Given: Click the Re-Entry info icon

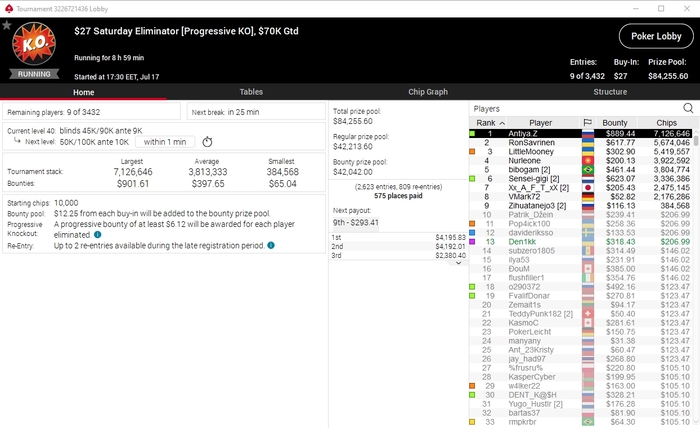Looking at the screenshot, I should point(271,245).
